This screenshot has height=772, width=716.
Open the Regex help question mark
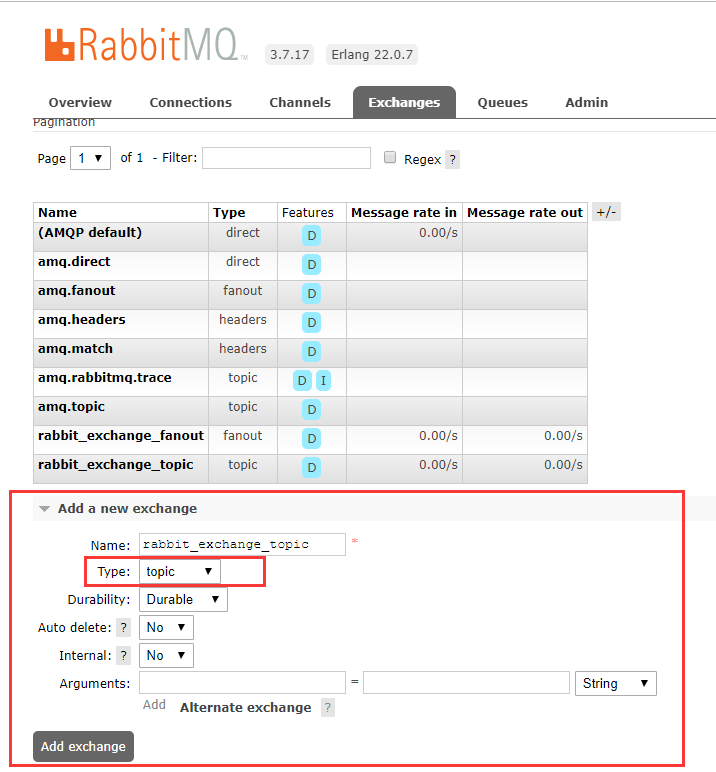(x=453, y=160)
